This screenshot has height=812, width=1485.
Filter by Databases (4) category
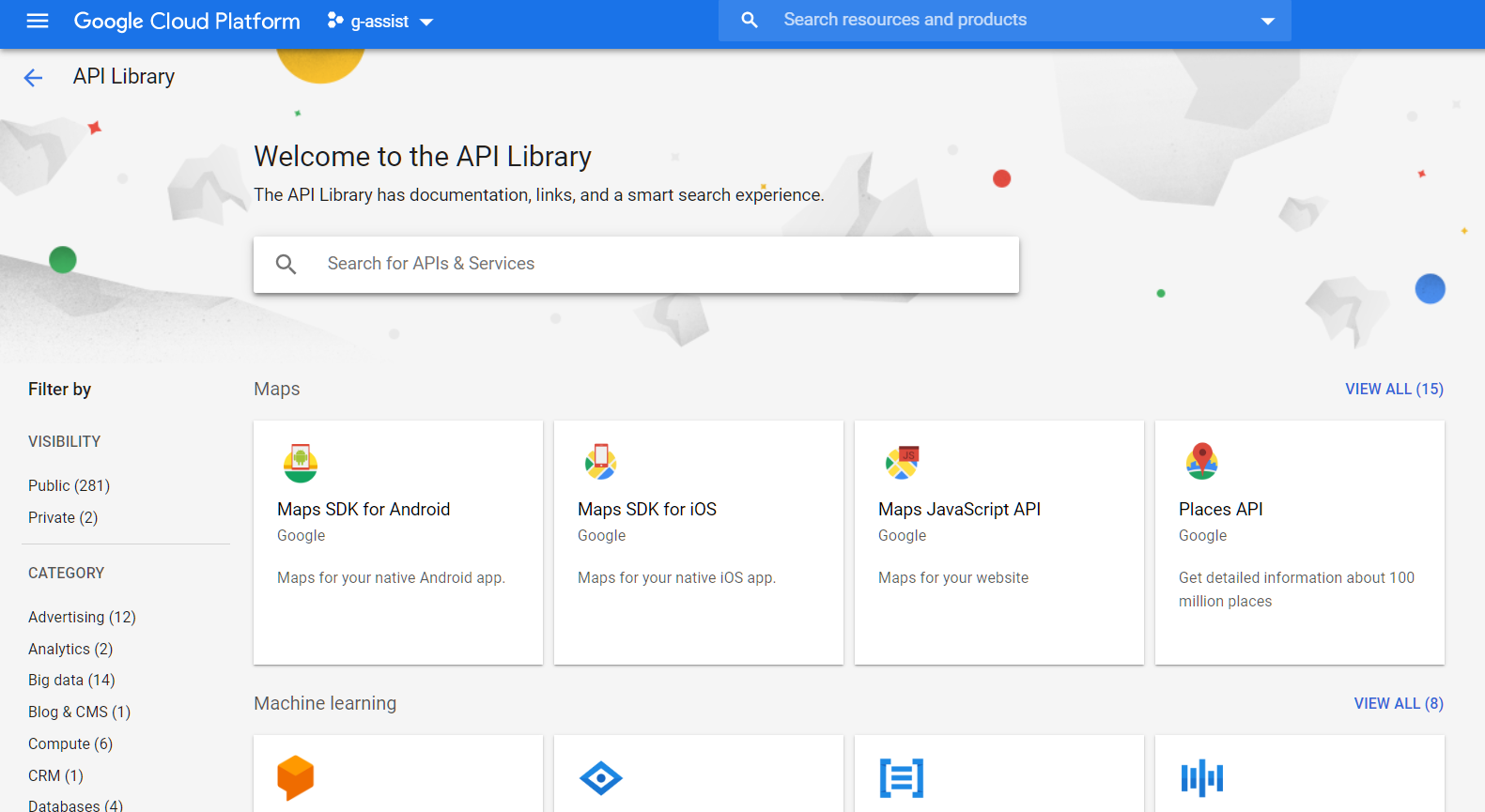(x=75, y=805)
